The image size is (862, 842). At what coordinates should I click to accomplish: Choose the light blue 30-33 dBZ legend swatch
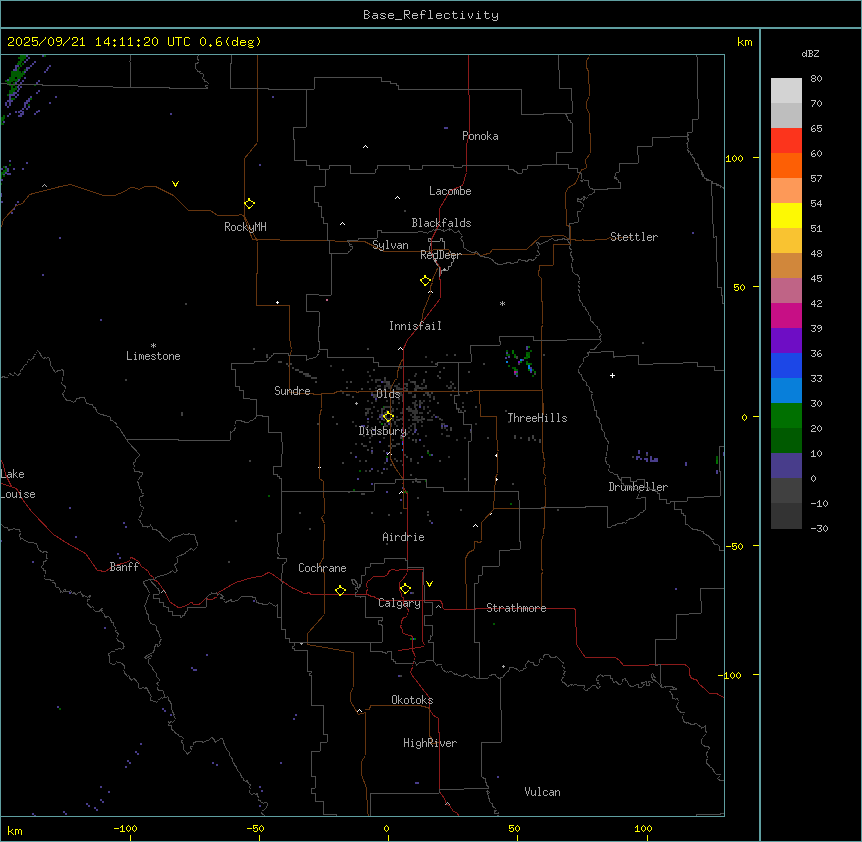tap(786, 390)
